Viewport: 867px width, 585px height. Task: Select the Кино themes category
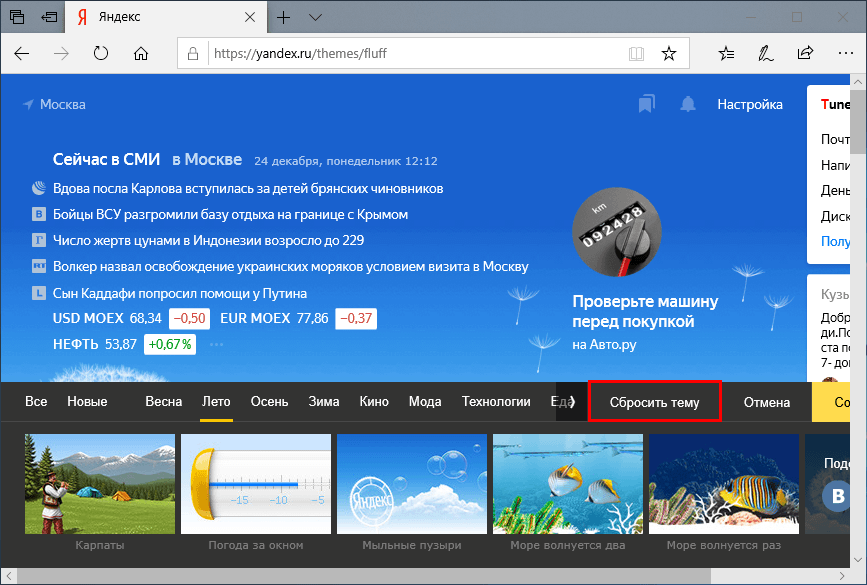(374, 401)
